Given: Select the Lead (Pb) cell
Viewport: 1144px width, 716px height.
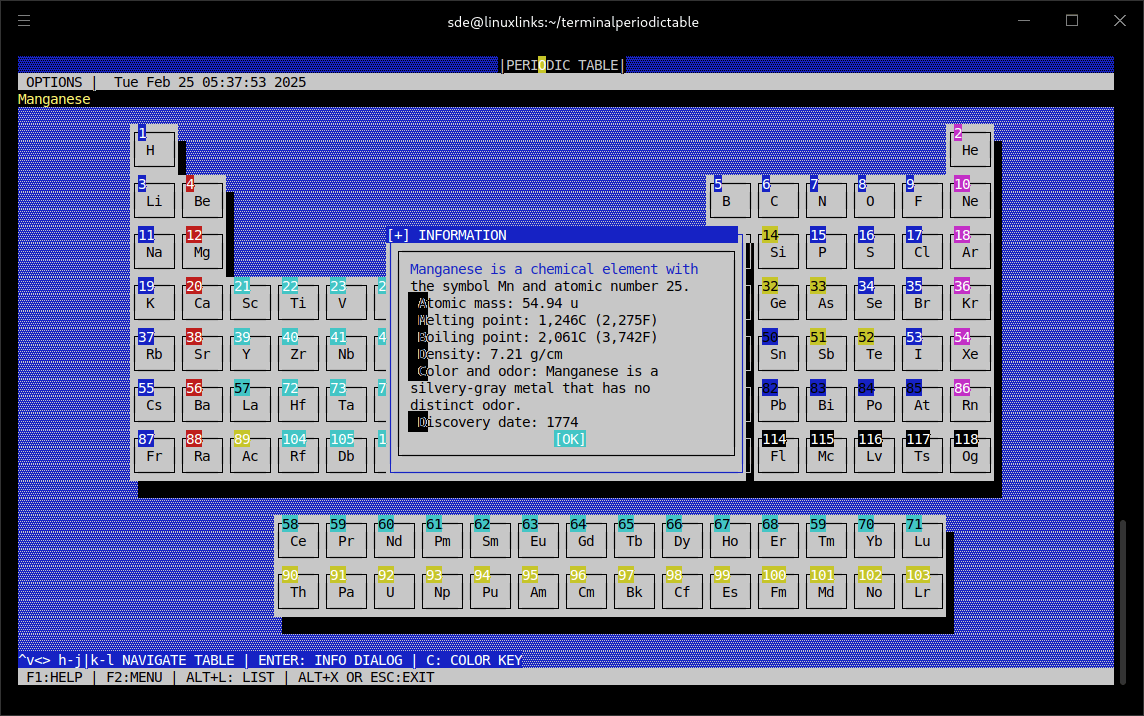Looking at the screenshot, I should pos(778,405).
